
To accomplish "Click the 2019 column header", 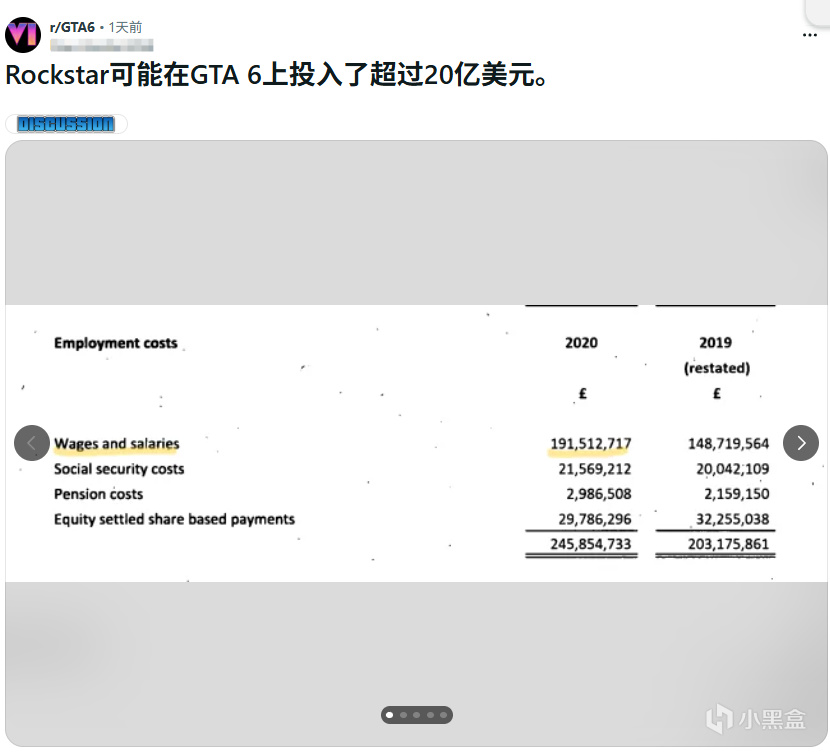I will point(716,342).
